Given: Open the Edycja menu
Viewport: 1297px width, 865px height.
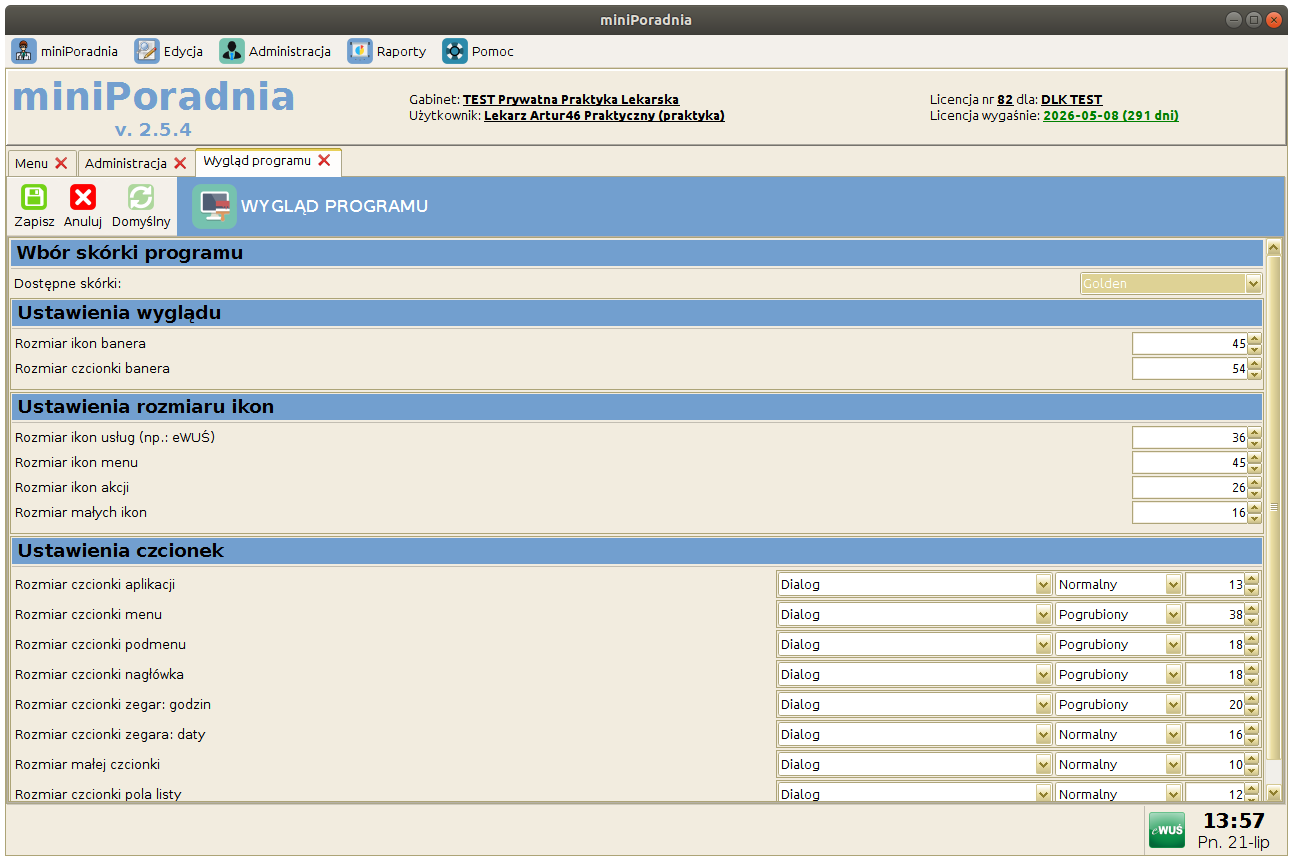Looking at the screenshot, I should click(169, 51).
